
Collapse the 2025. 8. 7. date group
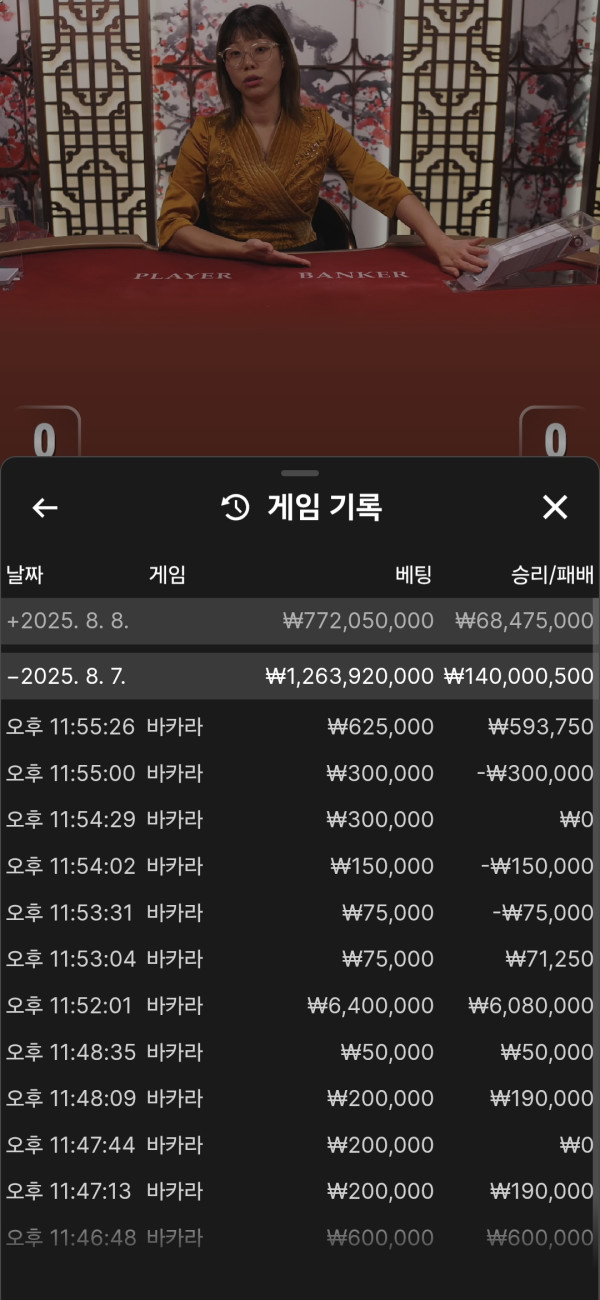point(300,677)
